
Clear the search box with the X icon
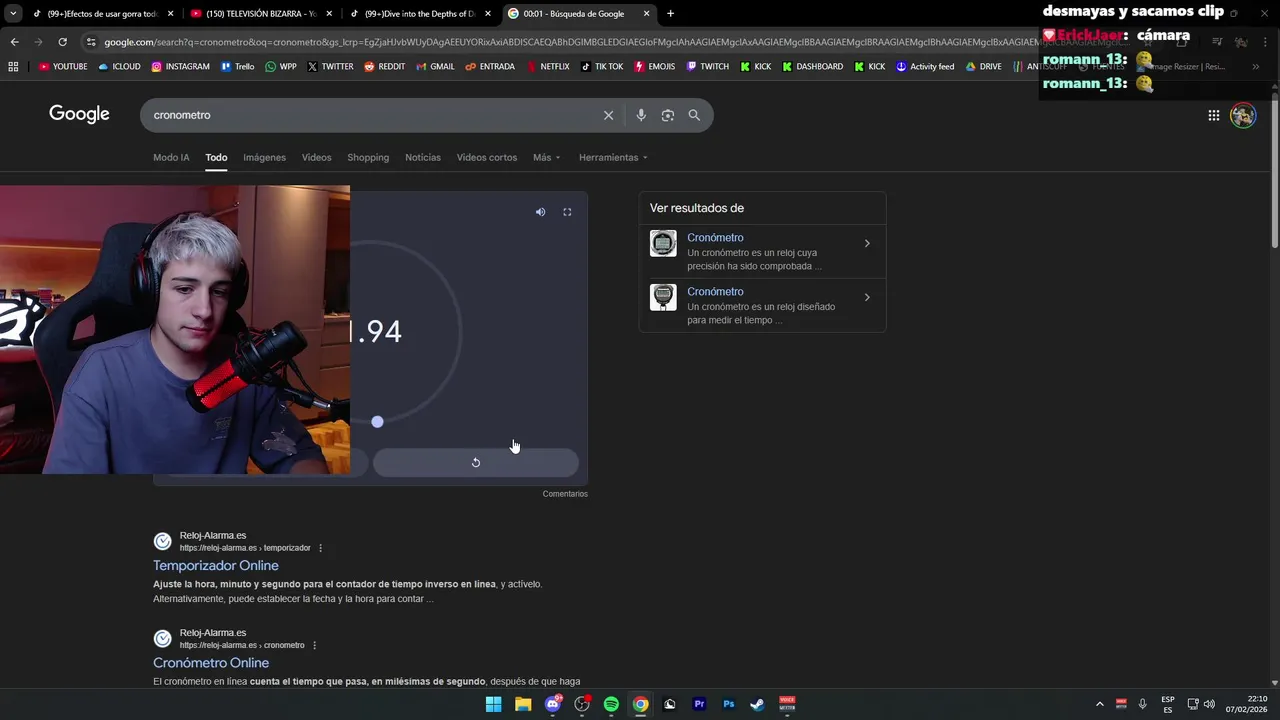pyautogui.click(x=608, y=115)
